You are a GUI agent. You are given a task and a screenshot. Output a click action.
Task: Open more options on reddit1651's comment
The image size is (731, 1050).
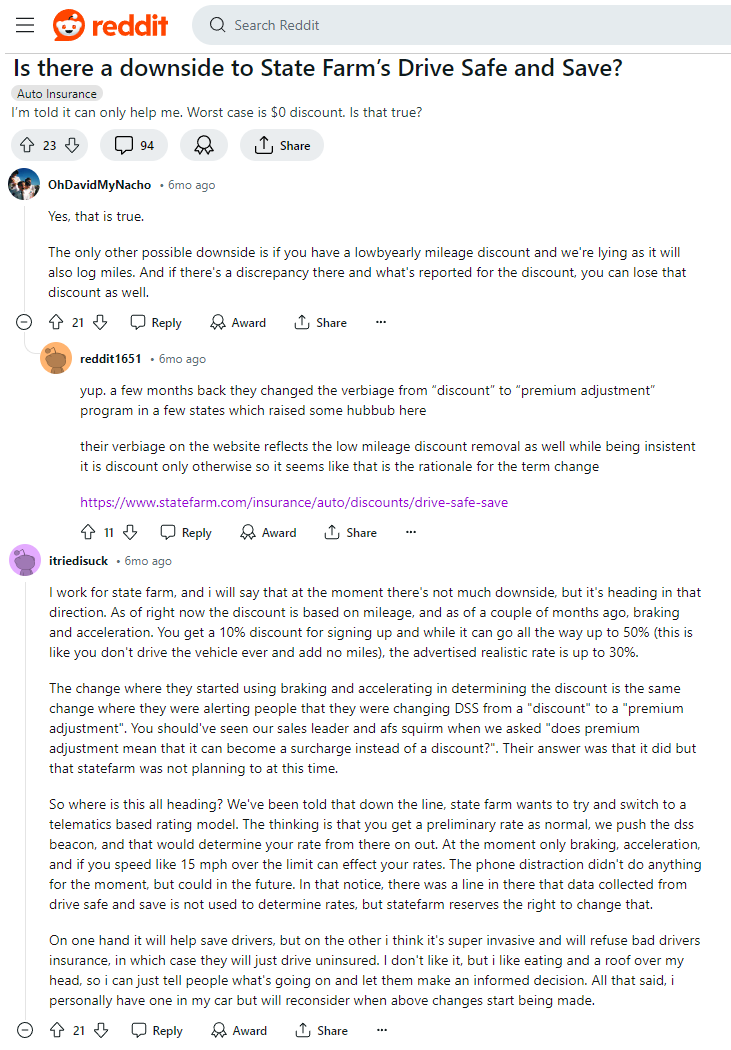411,532
